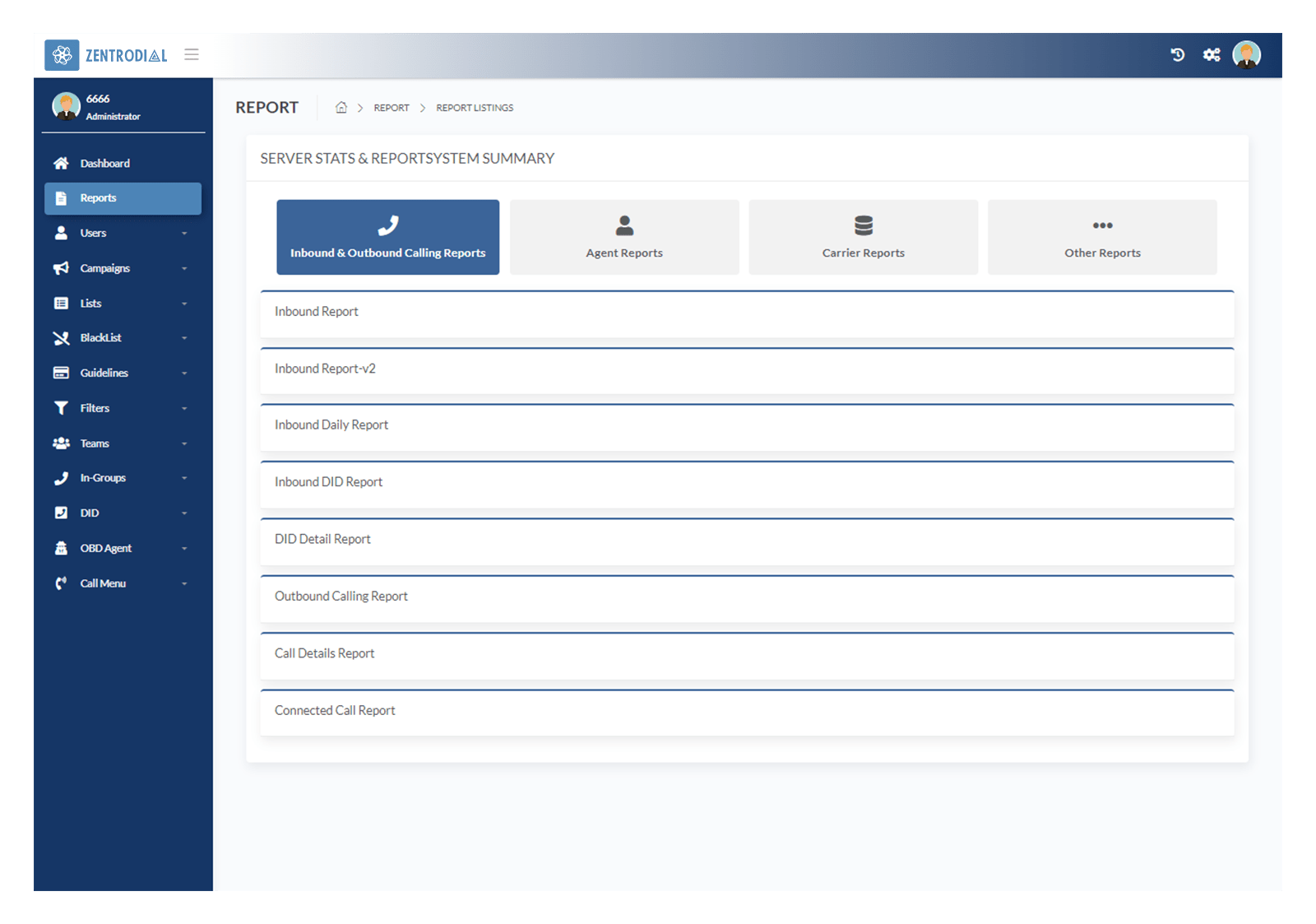Expand the Lists section in the sidebar

click(90, 303)
